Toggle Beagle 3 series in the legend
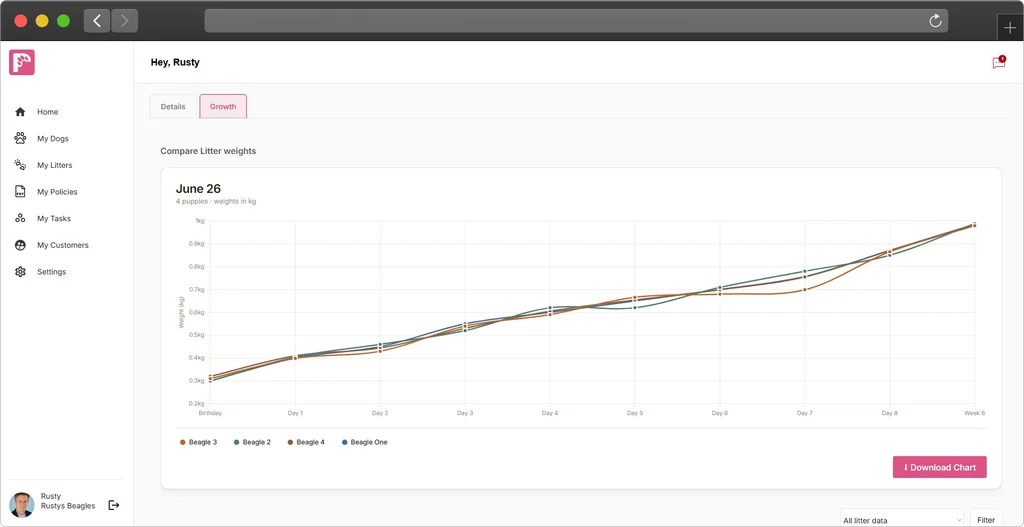 (199, 442)
